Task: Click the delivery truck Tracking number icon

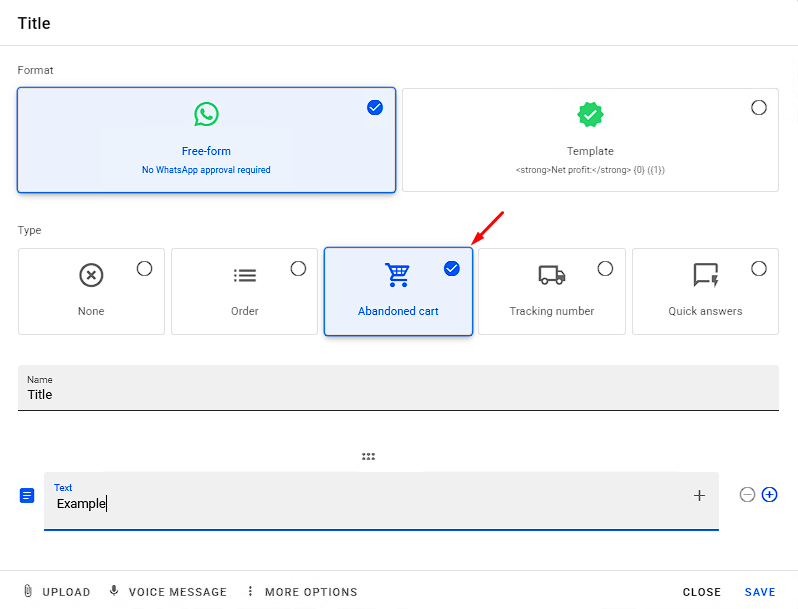Action: coord(551,275)
